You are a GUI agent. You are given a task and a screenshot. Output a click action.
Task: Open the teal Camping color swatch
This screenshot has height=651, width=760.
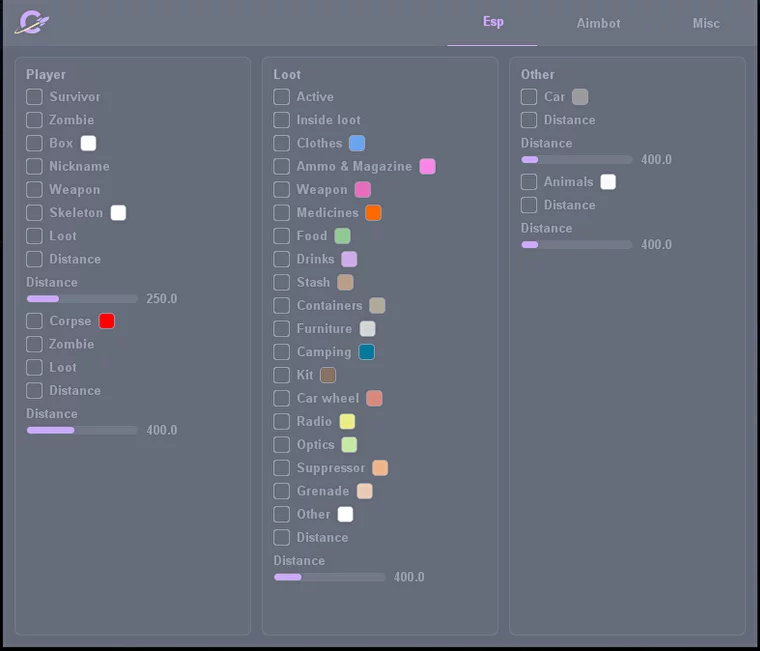point(367,352)
